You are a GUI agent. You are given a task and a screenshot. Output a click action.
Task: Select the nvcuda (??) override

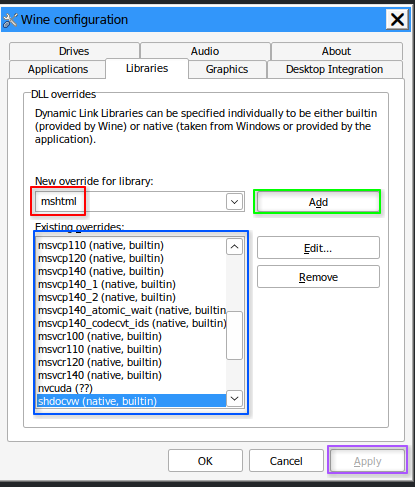tap(131, 388)
